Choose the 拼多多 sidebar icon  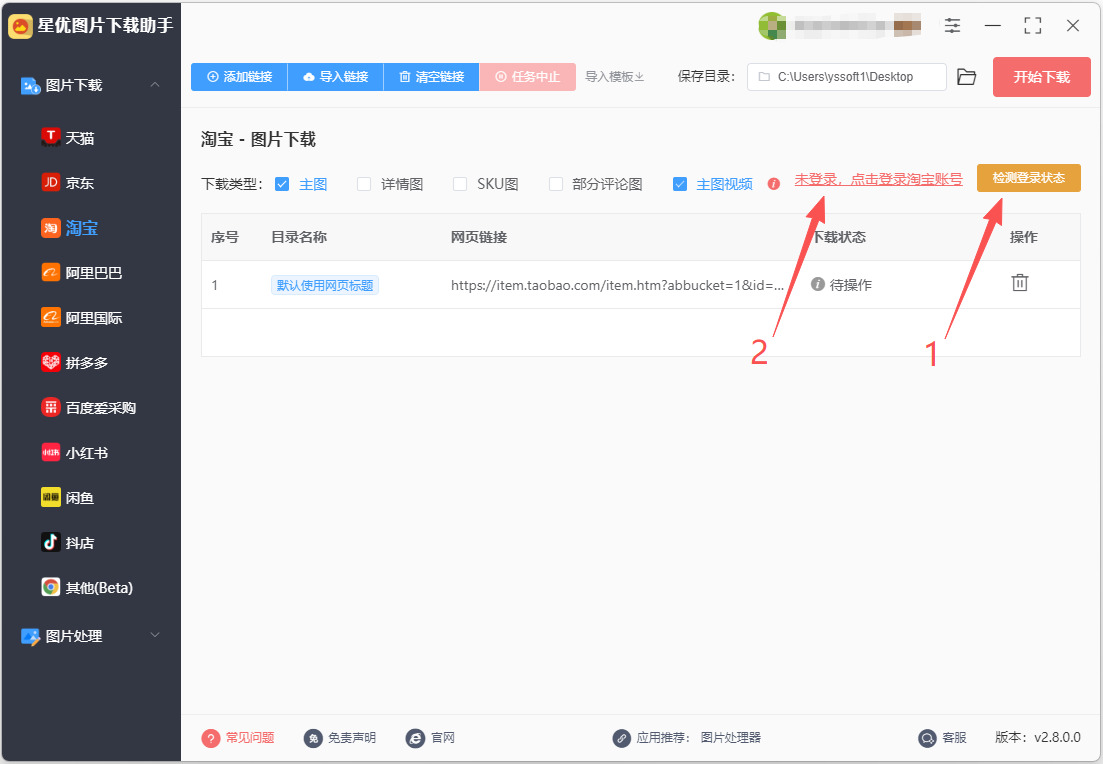click(51, 362)
